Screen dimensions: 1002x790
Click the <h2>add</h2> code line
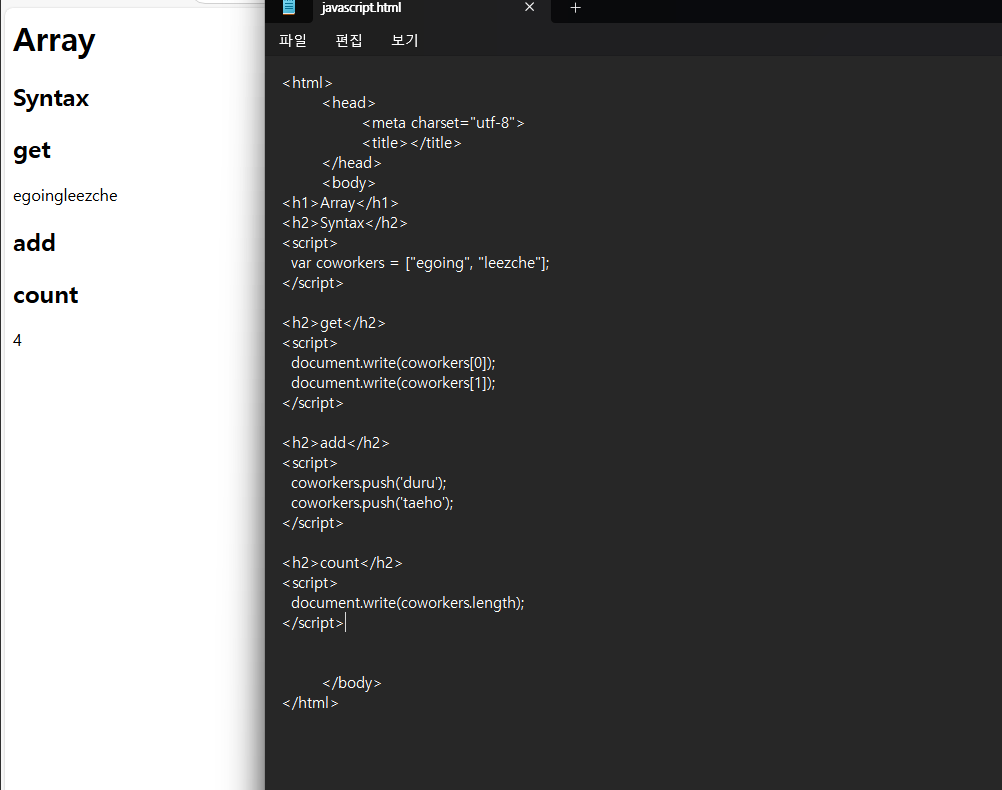(336, 443)
